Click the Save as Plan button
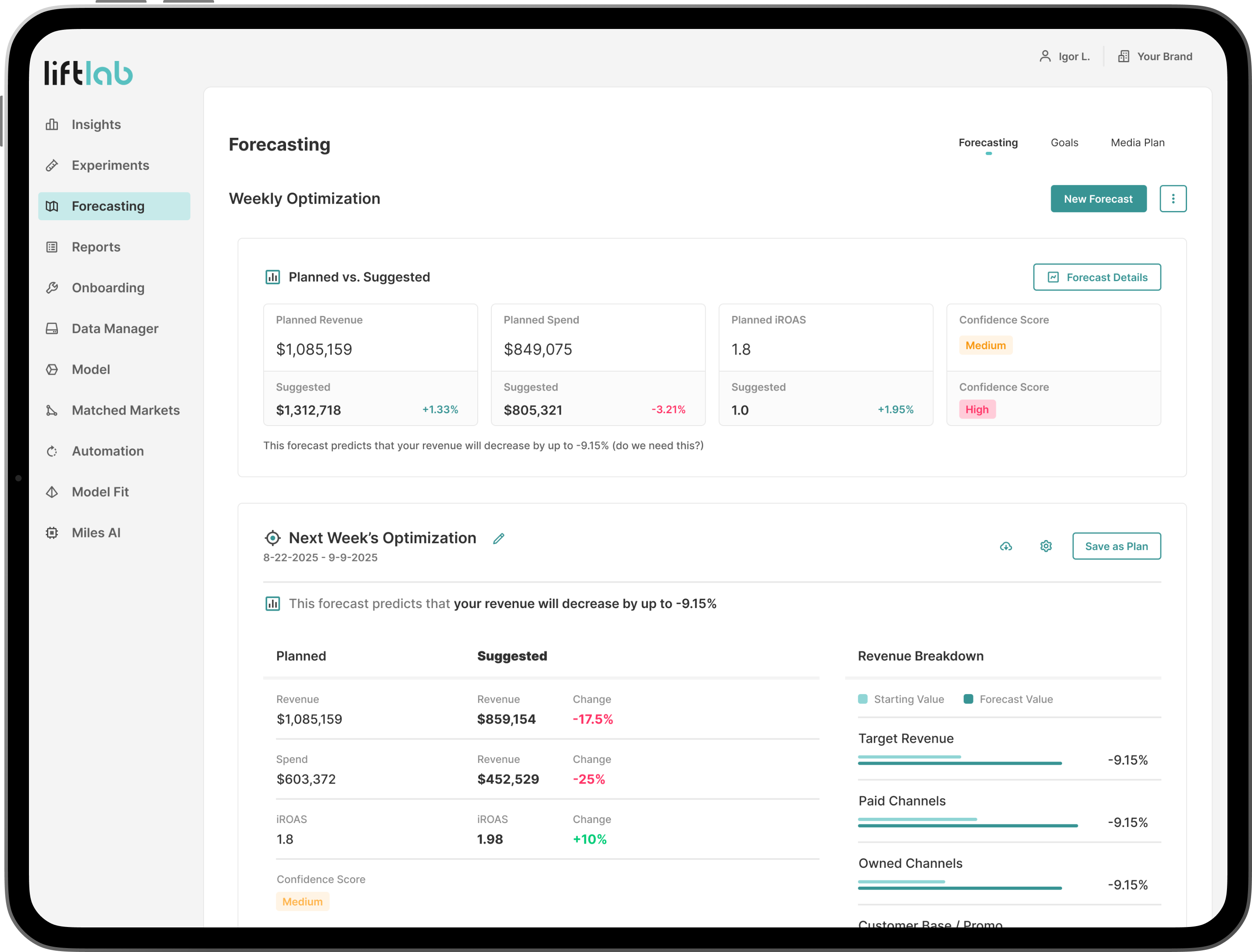Image resolution: width=1252 pixels, height=952 pixels. (1116, 546)
